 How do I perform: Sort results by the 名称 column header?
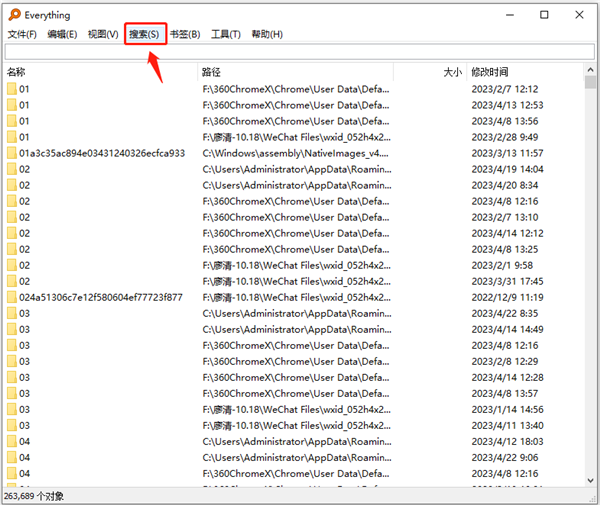tap(101, 72)
